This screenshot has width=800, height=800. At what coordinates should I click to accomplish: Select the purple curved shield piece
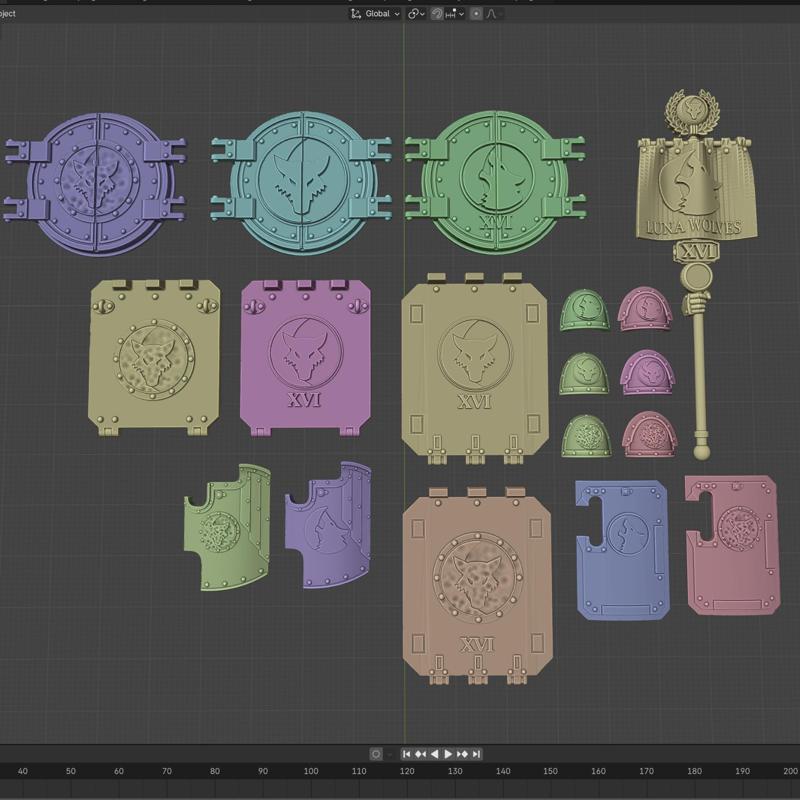pyautogui.click(x=329, y=526)
